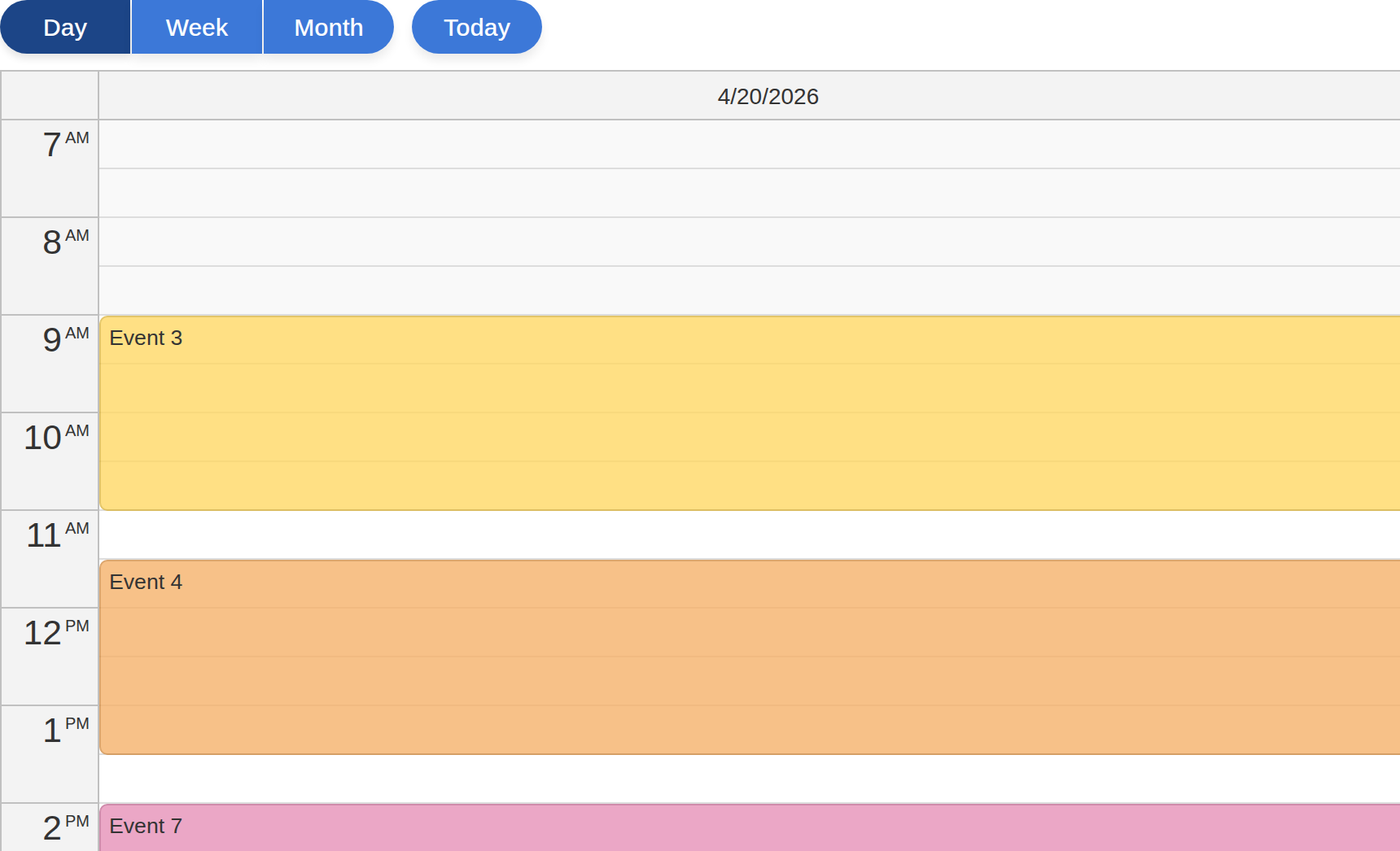Viewport: 1400px width, 851px height.
Task: Select the 9 AM time label
Action: (50, 364)
